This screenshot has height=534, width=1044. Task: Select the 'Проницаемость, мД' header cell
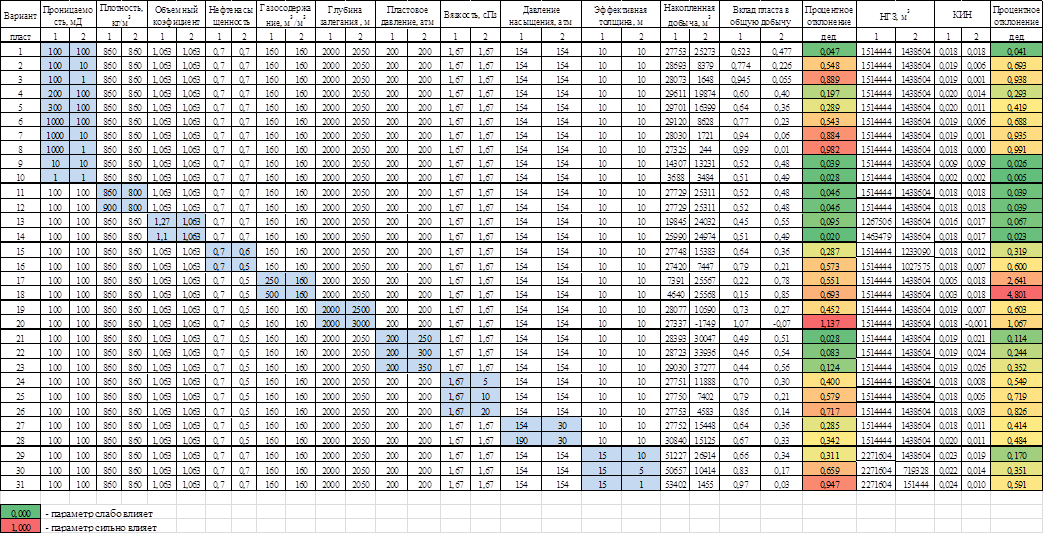pyautogui.click(x=69, y=15)
